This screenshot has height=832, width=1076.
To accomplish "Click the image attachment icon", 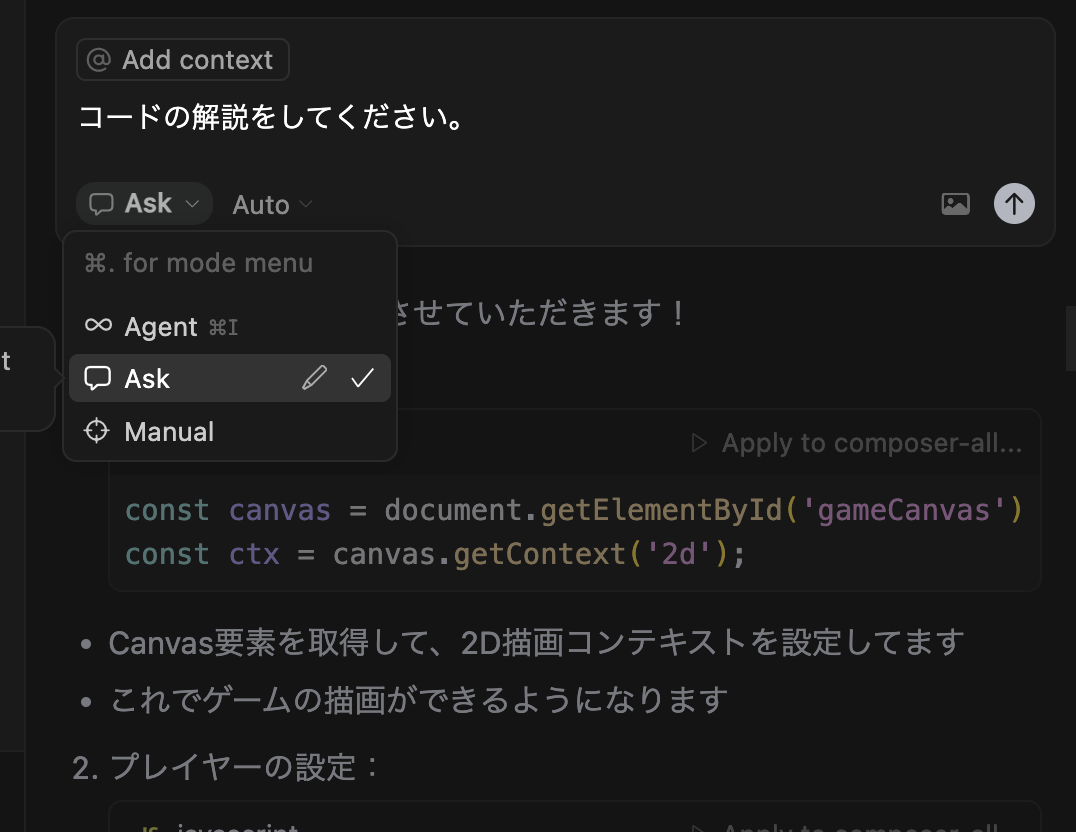I will coord(955,203).
